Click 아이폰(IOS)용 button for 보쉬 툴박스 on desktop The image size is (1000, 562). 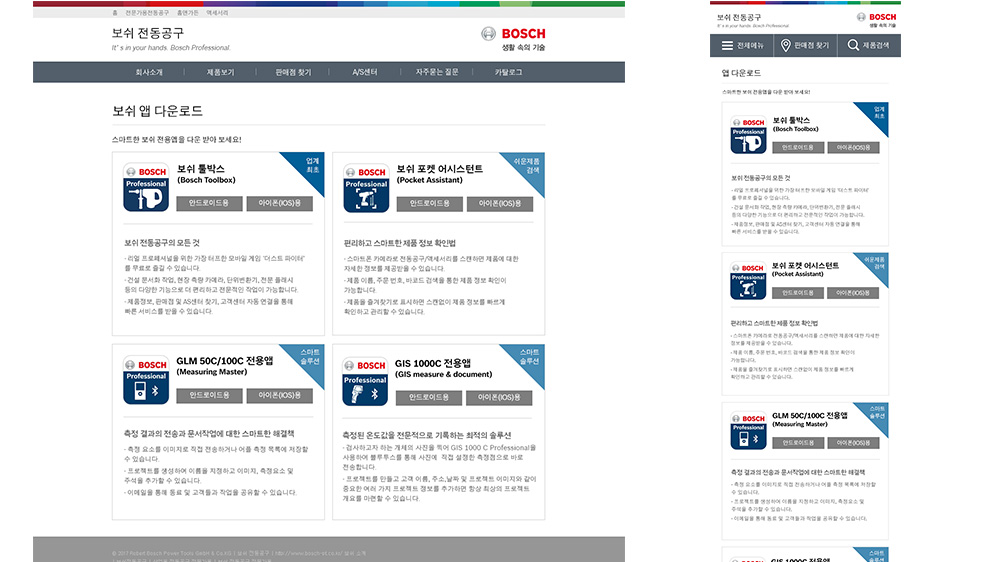(x=279, y=203)
